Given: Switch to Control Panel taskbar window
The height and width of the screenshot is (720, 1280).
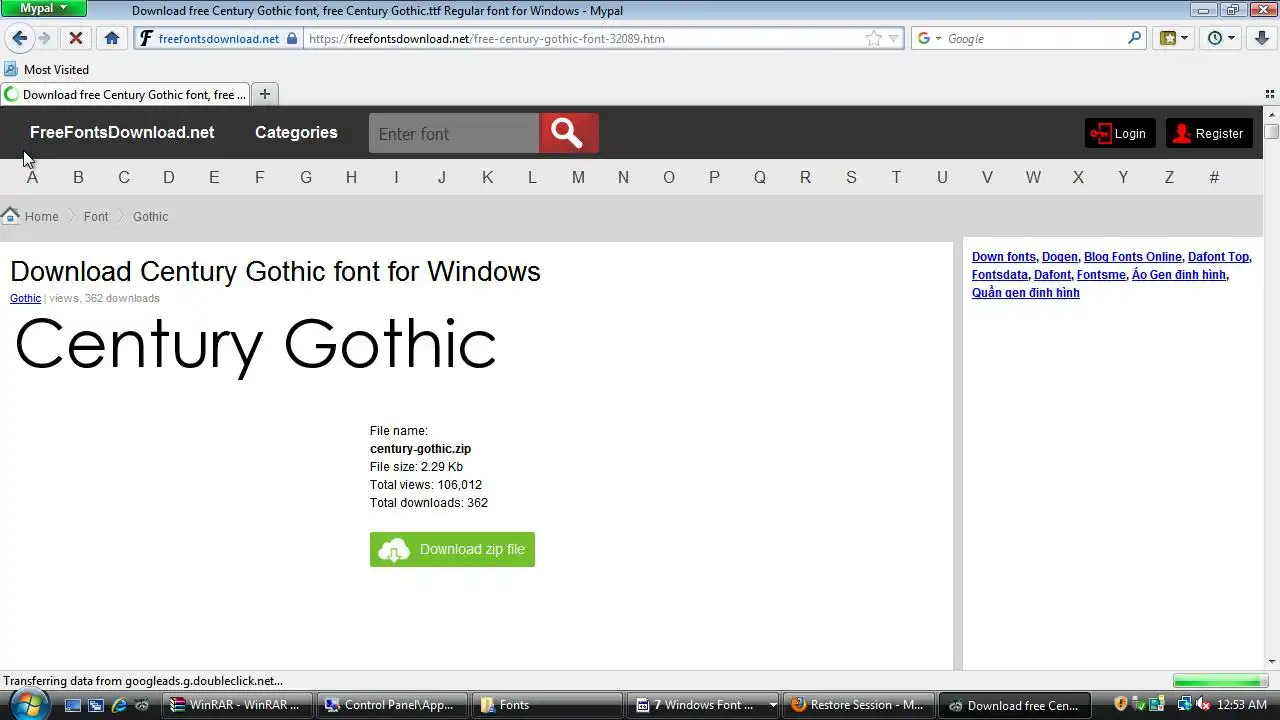Looking at the screenshot, I should click(x=391, y=705).
